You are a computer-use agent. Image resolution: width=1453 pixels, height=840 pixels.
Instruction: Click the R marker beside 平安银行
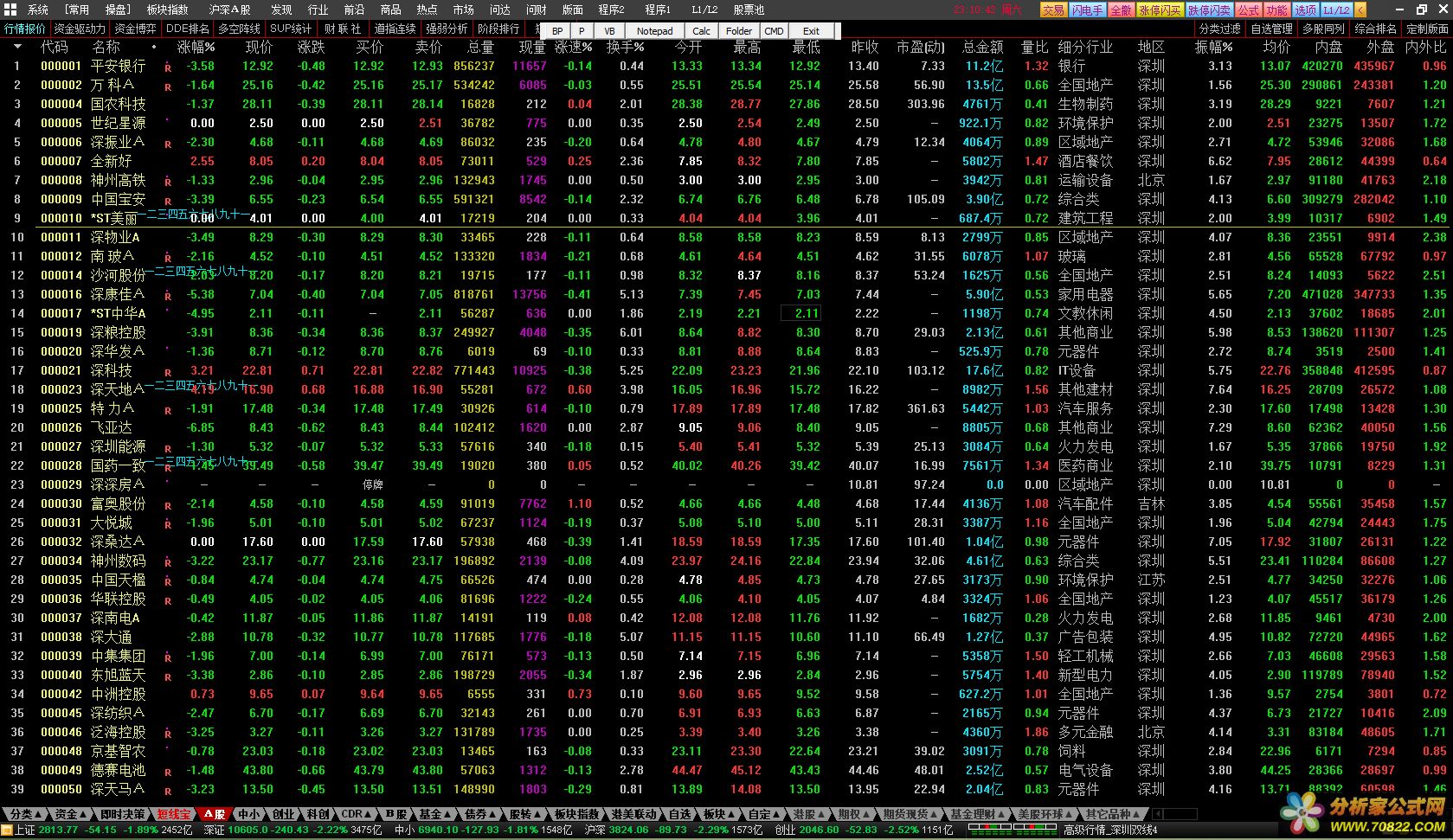pos(168,67)
